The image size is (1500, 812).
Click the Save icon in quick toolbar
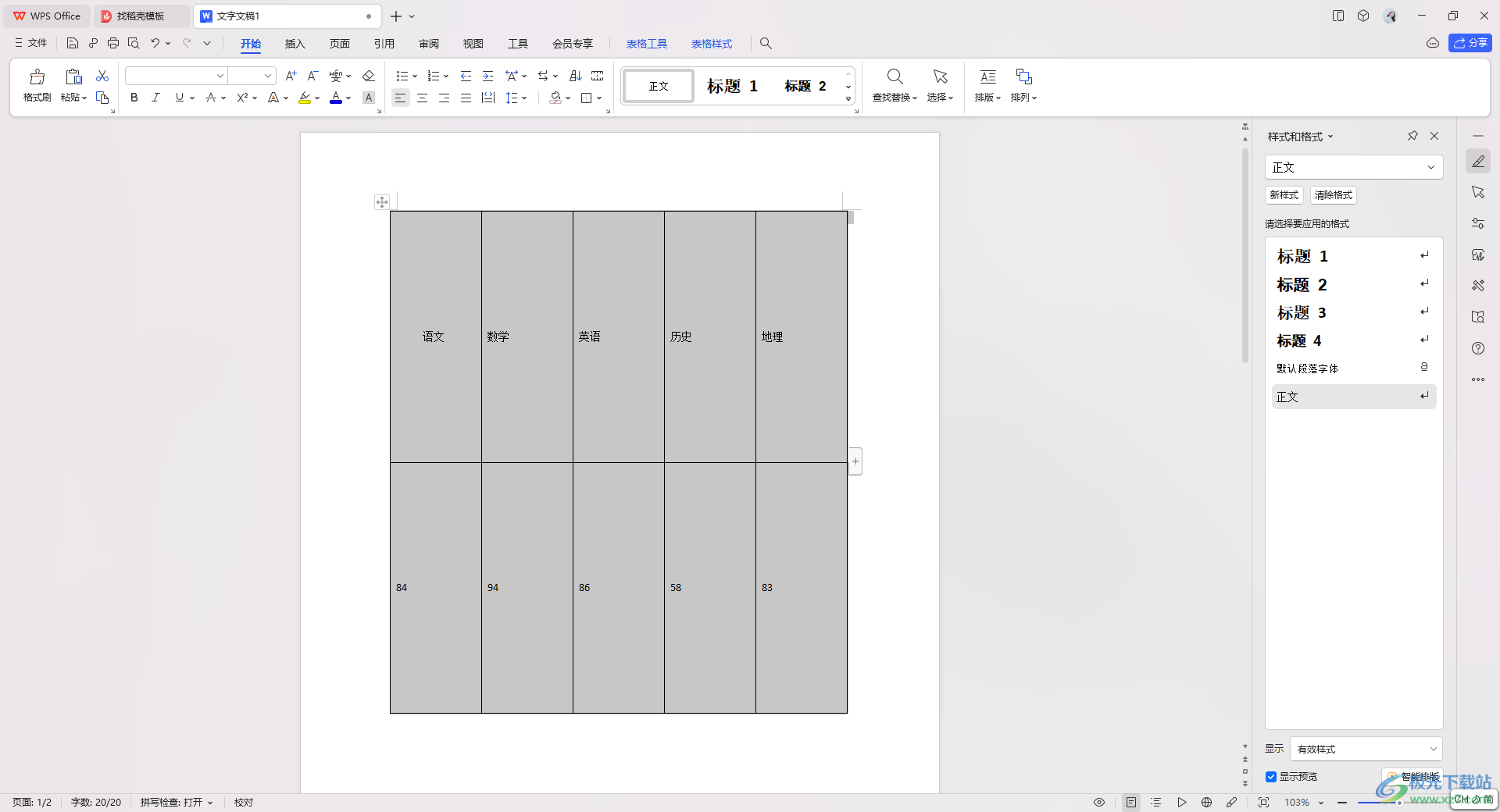(x=73, y=43)
